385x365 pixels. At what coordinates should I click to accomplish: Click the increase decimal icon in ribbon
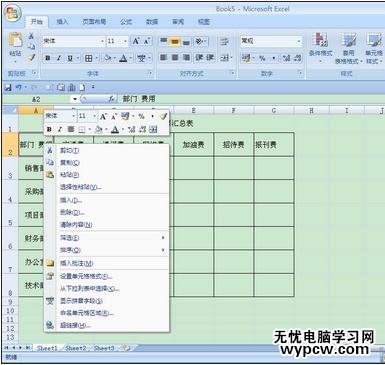(x=287, y=58)
